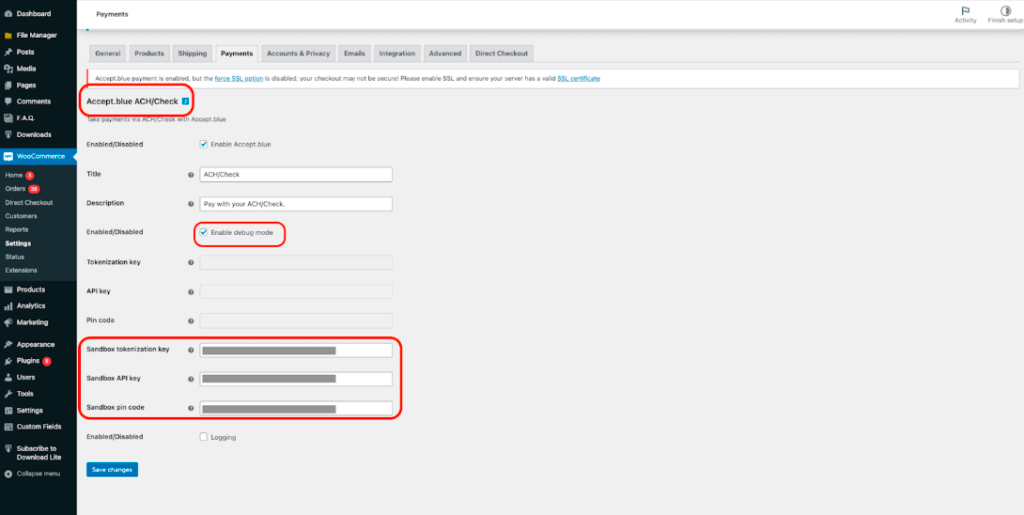Follow the force SSL option link
Image resolution: width=1024 pixels, height=515 pixels.
tap(239, 78)
